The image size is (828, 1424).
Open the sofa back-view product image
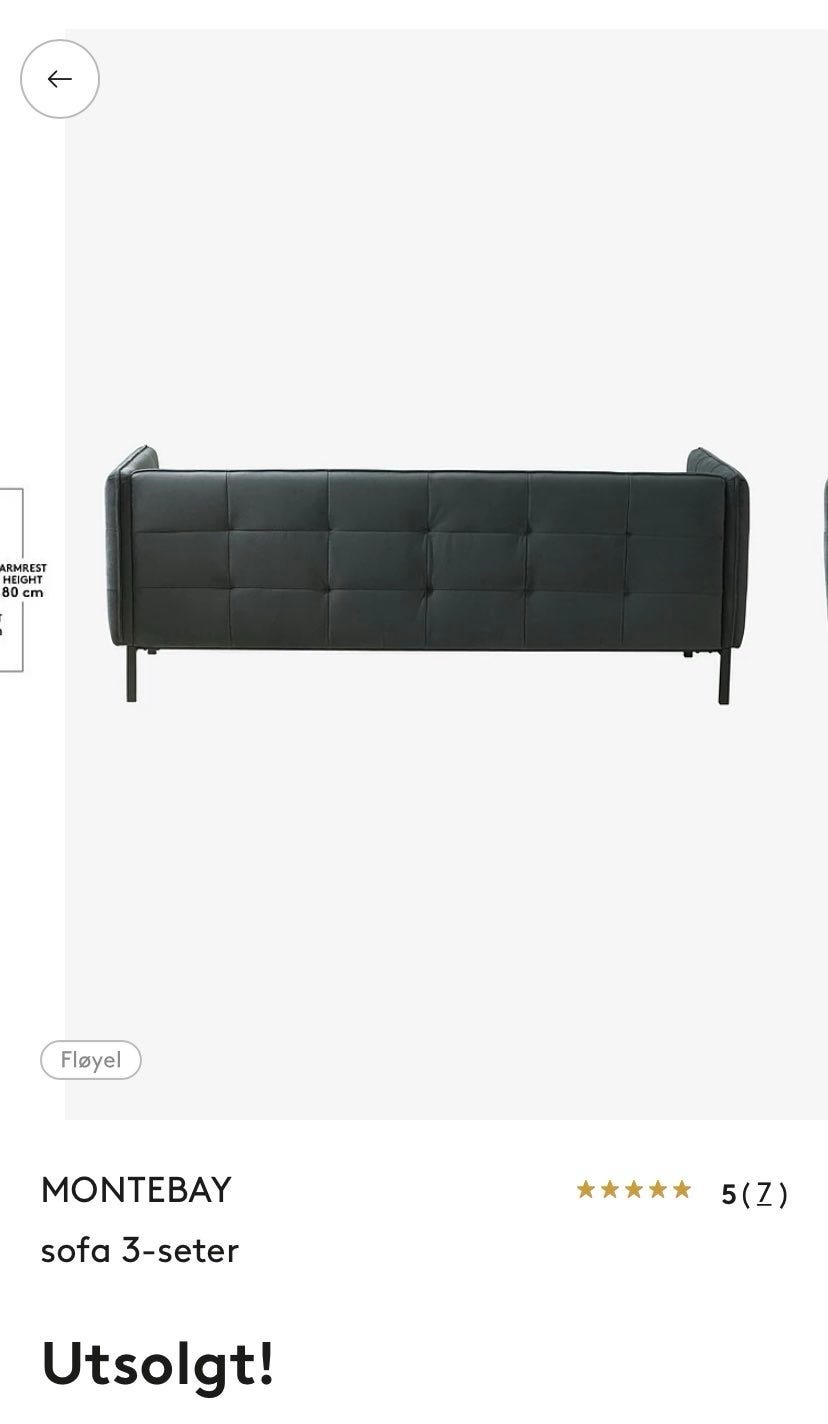(429, 574)
